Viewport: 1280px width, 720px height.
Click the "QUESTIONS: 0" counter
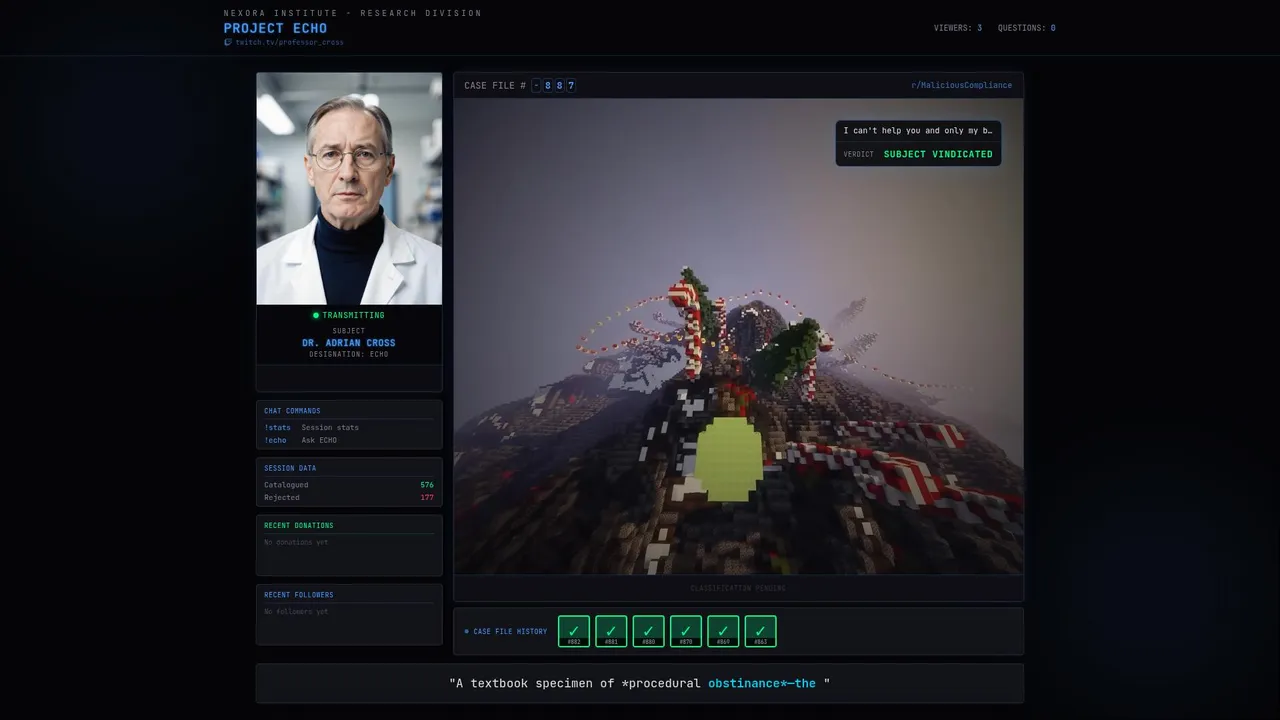click(x=1026, y=28)
